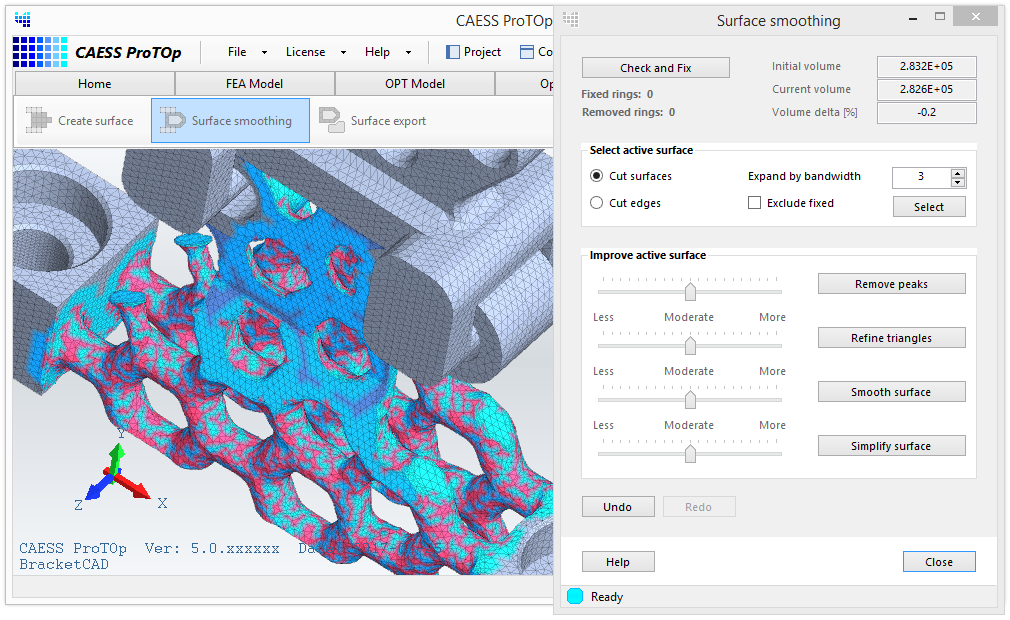Enable the Exclude fixed checkbox

(x=754, y=203)
